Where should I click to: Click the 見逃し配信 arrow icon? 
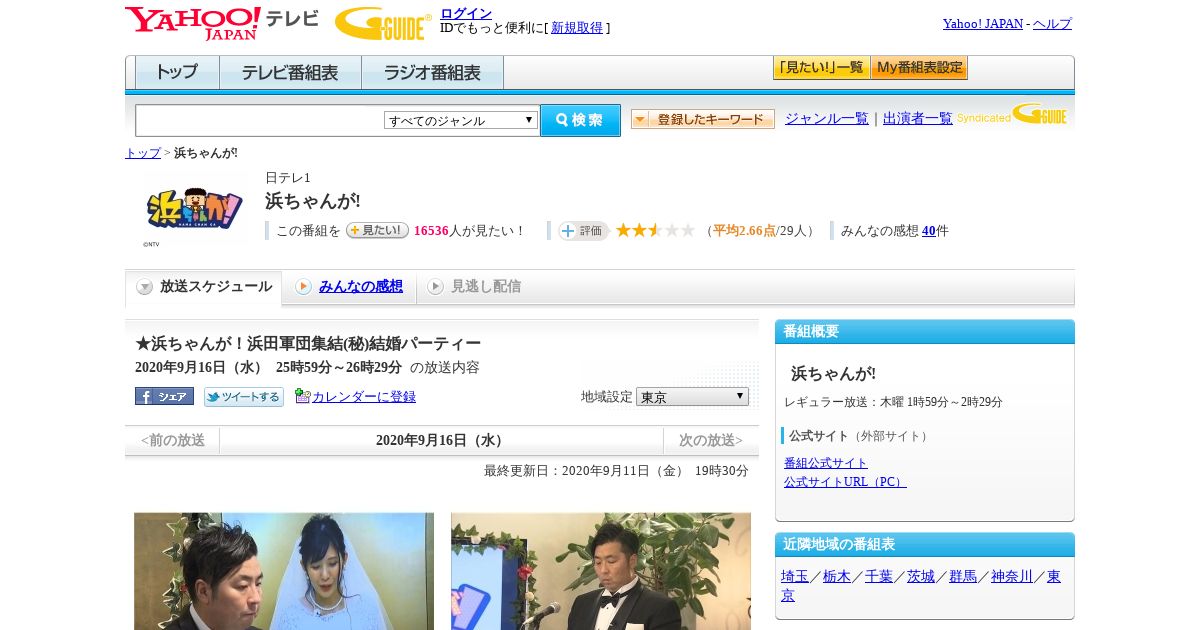[435, 287]
